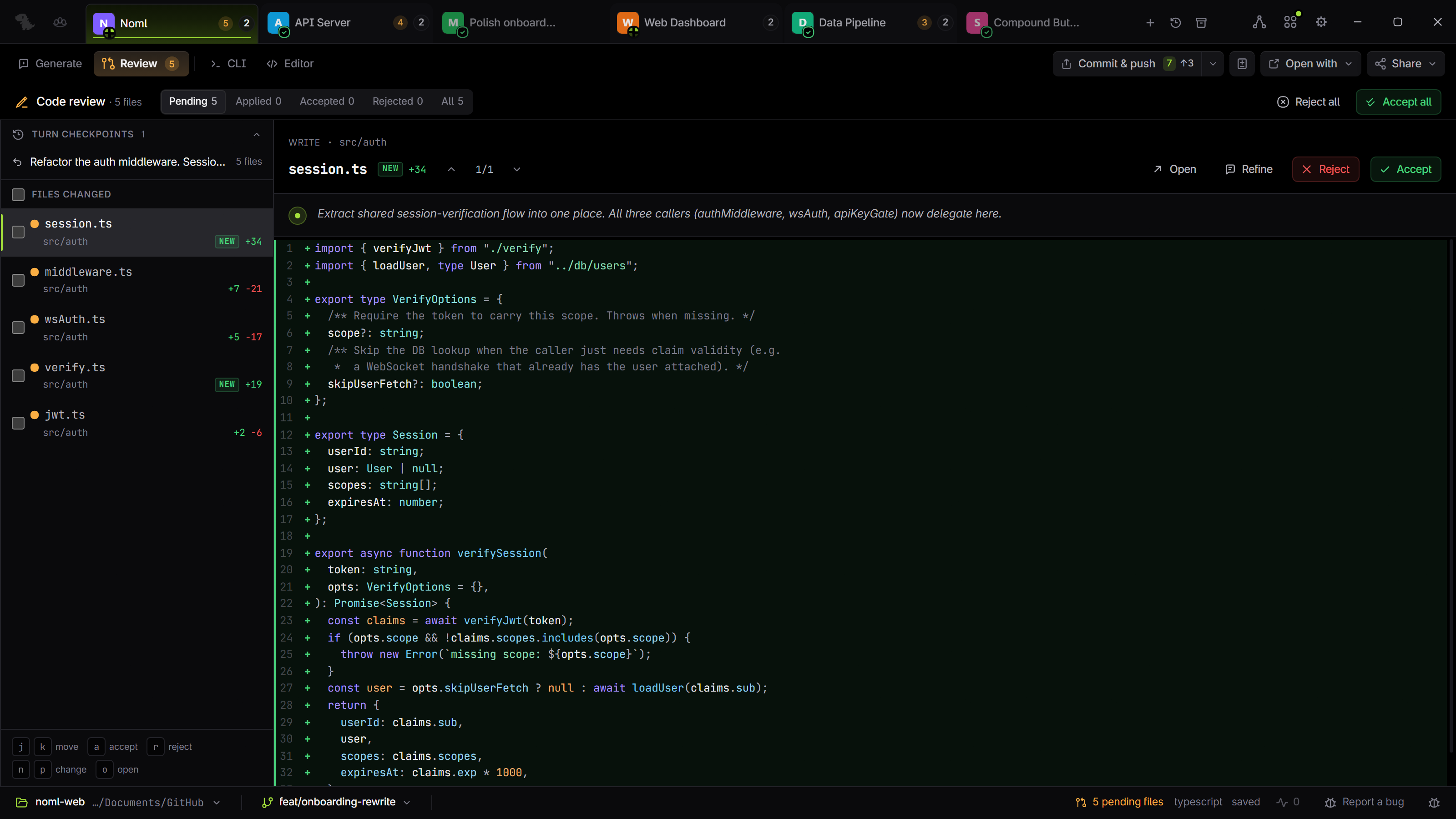Screen dimensions: 1456x819
Task: Select the Rejected 0 filter tab
Action: click(397, 101)
